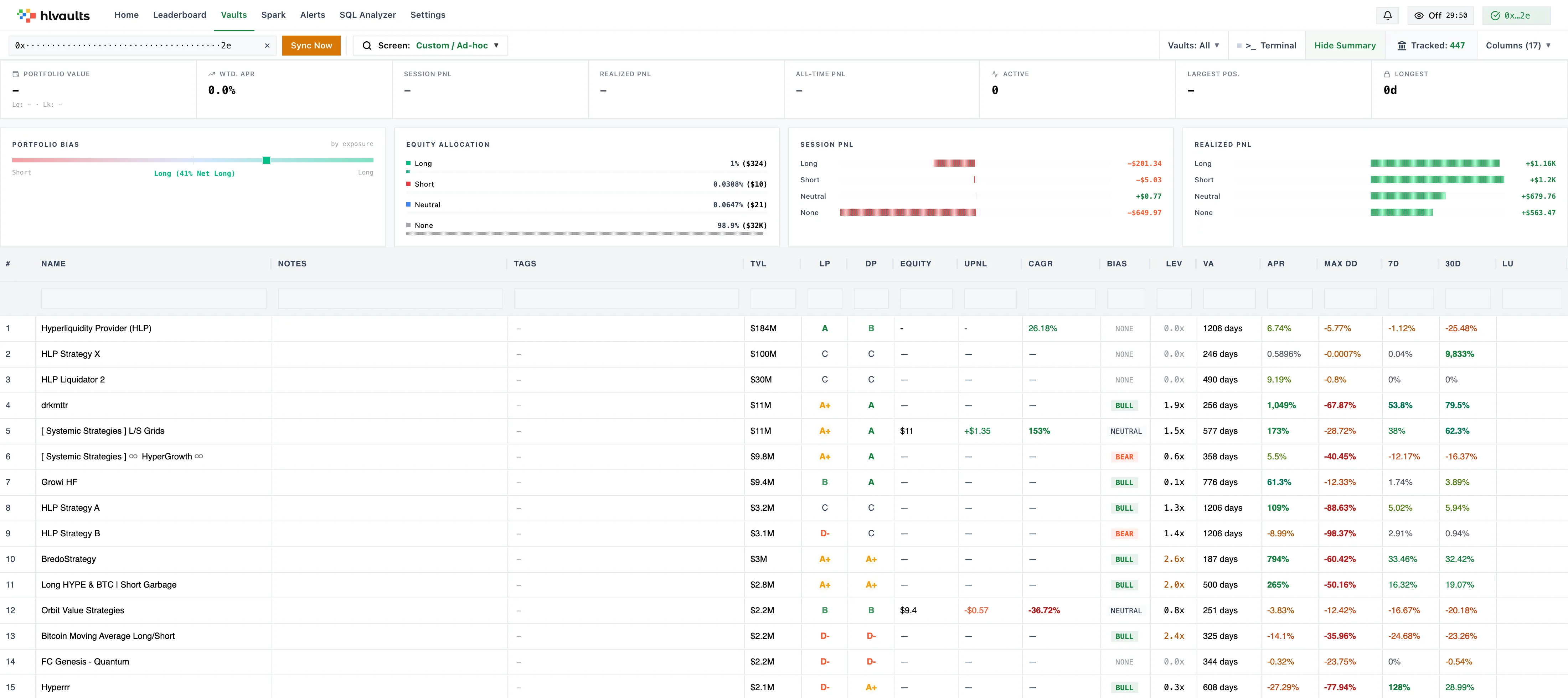The height and width of the screenshot is (698, 1568).
Task: Select the FC Genesis - Quantum vault name
Action: coord(85,661)
